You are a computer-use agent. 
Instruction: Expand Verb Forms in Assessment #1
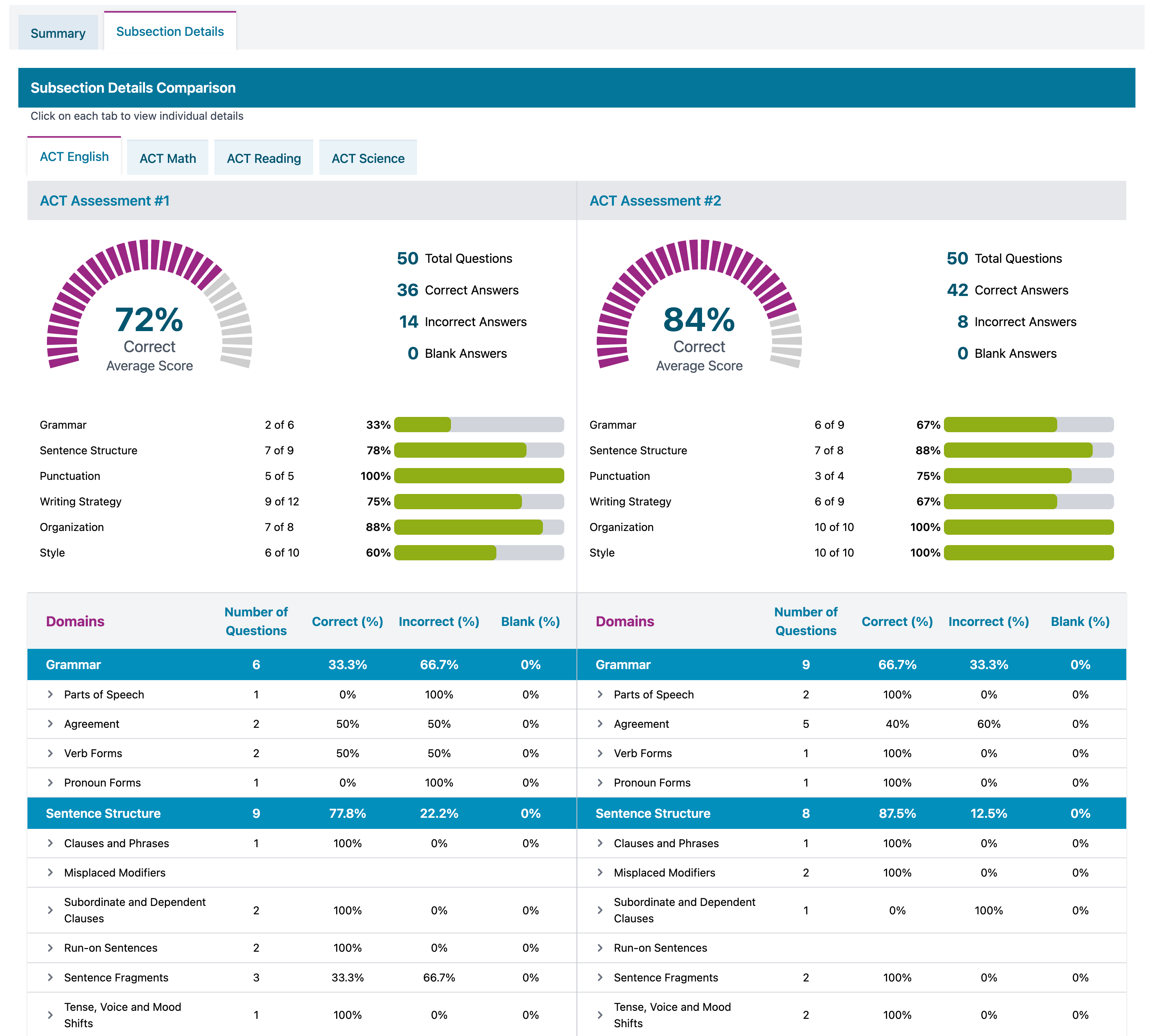click(51, 753)
